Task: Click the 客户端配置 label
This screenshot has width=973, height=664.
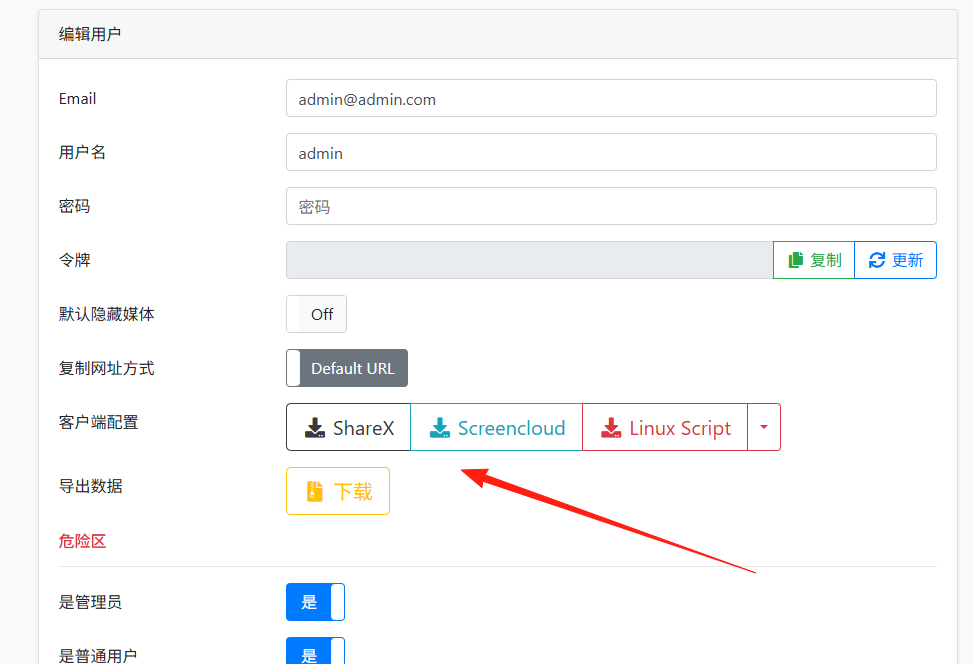Action: point(99,423)
